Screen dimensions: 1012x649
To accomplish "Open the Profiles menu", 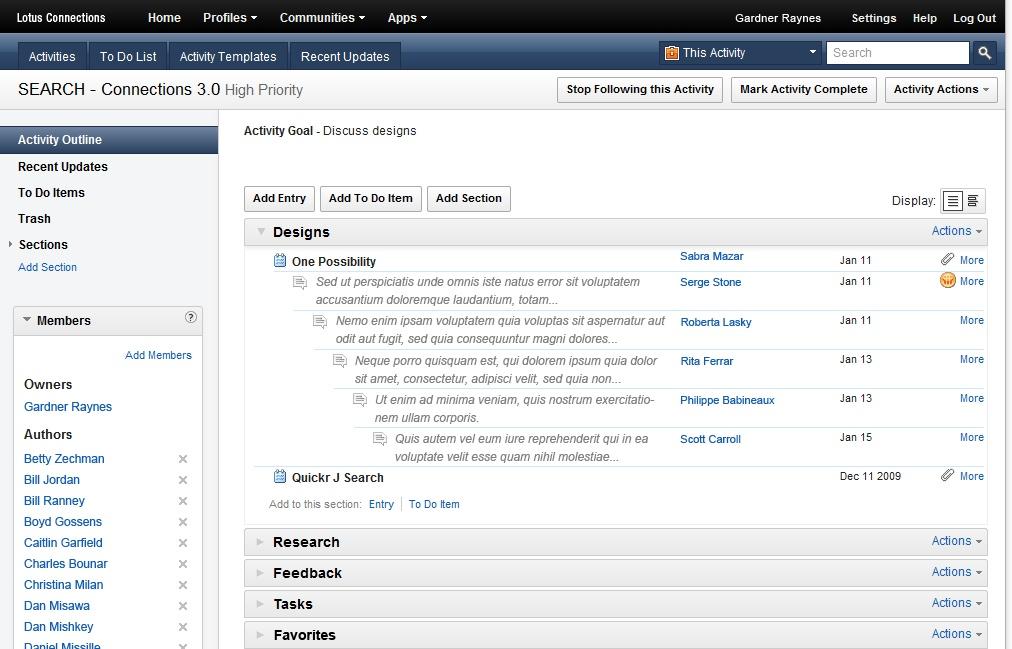I will click(230, 17).
